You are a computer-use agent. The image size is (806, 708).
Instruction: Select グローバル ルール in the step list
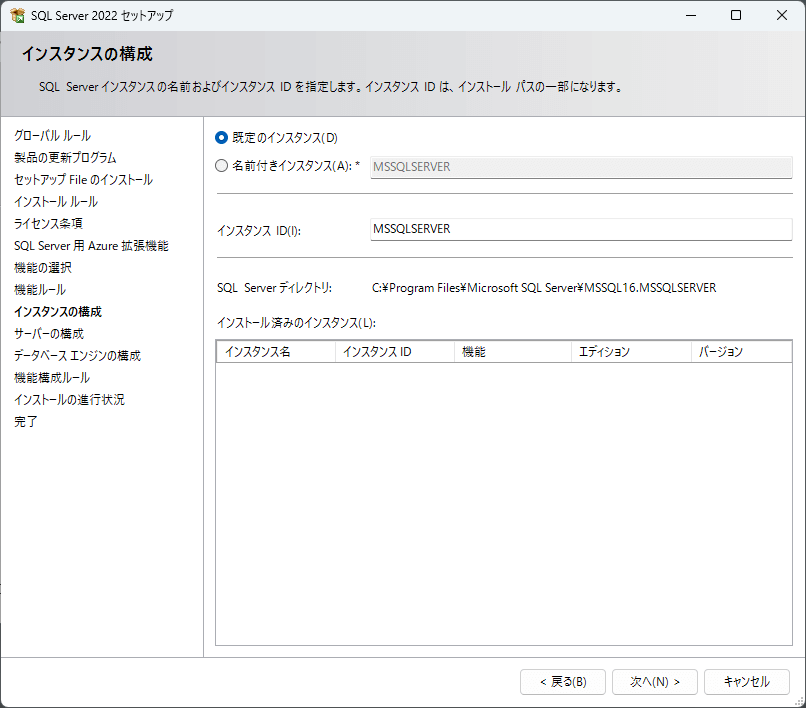pos(52,136)
